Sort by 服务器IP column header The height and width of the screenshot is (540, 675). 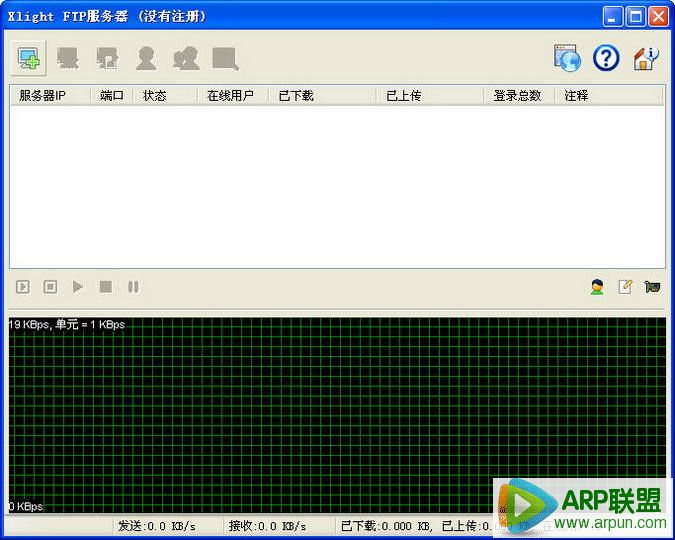coord(50,95)
